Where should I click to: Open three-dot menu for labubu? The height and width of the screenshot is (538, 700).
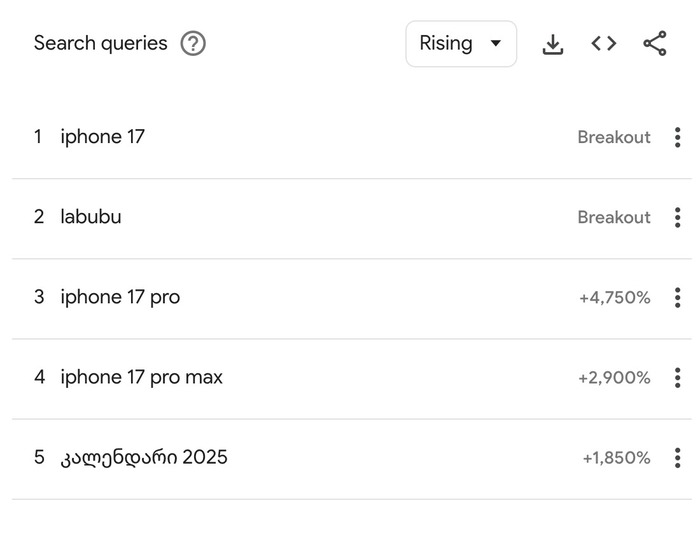(x=678, y=218)
